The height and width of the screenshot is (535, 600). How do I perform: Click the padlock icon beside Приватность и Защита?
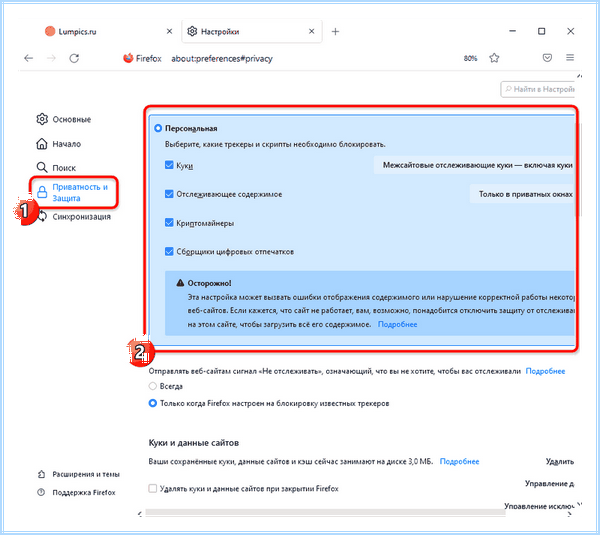[42, 192]
